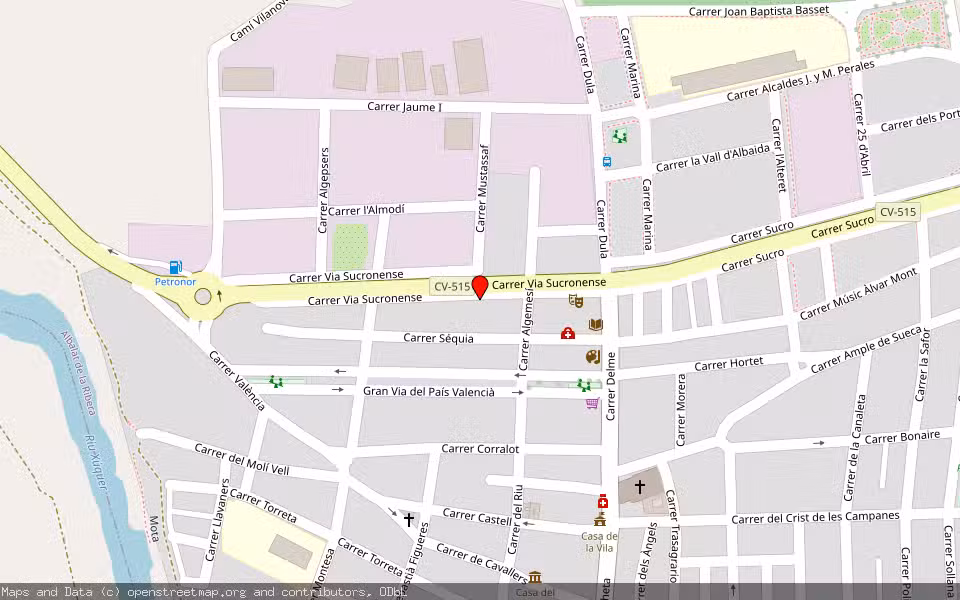Screen dimensions: 960x600
Task: Select the Carrer Mustassaf label
Action: 482,188
